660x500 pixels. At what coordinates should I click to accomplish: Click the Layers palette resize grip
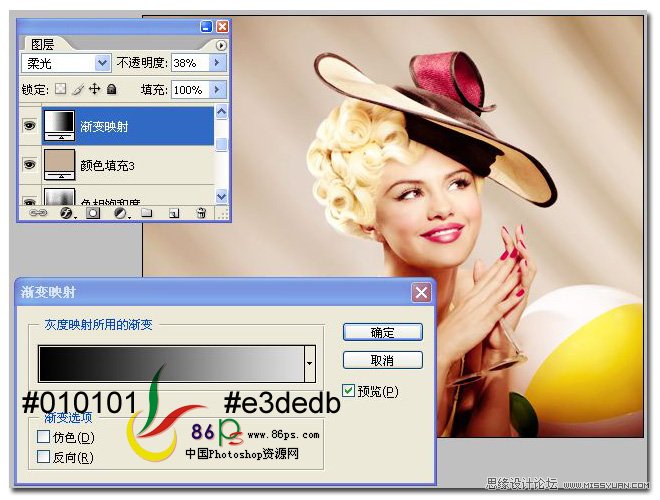pyautogui.click(x=223, y=215)
